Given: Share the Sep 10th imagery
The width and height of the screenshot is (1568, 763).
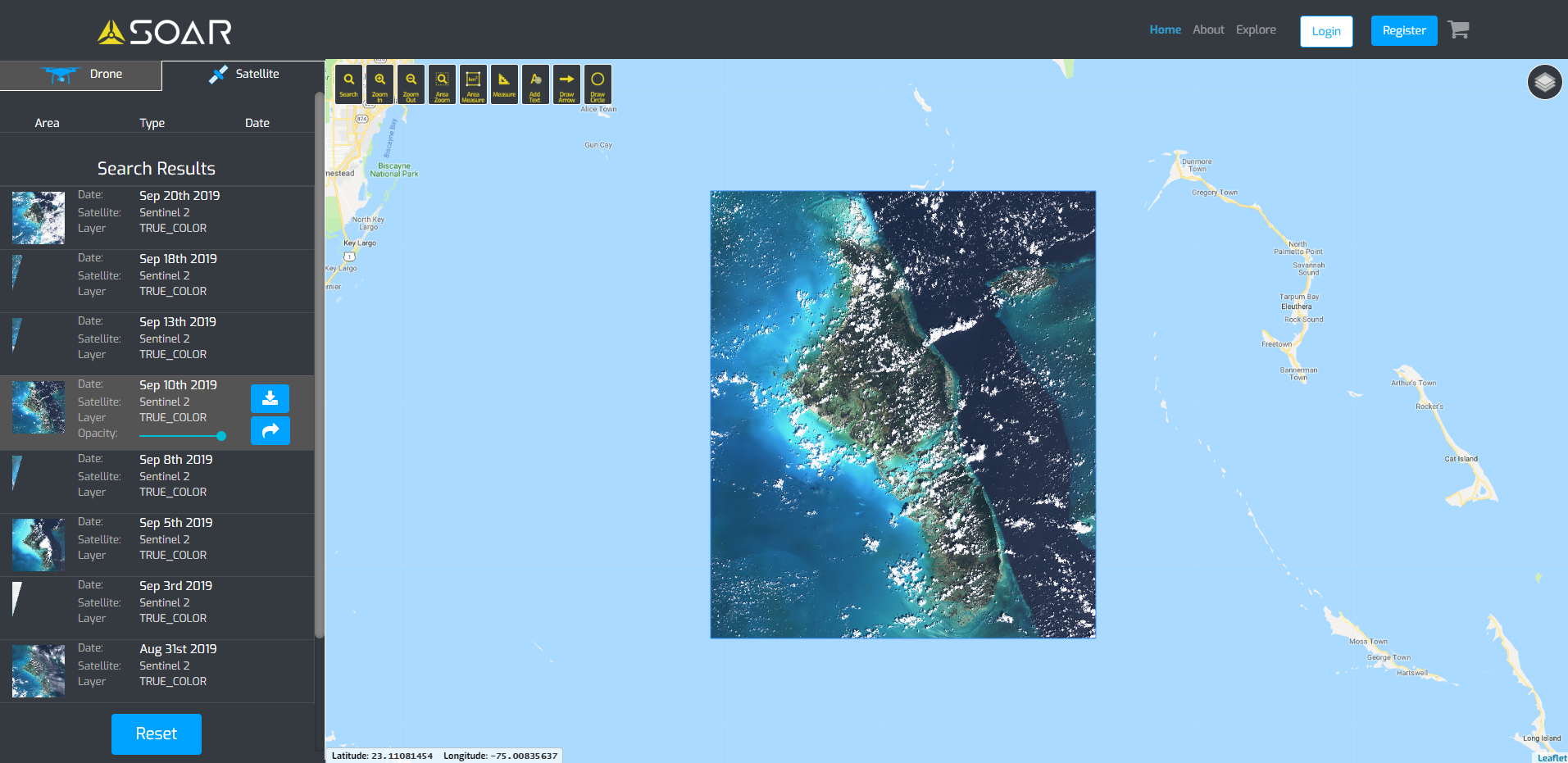Looking at the screenshot, I should (x=270, y=430).
